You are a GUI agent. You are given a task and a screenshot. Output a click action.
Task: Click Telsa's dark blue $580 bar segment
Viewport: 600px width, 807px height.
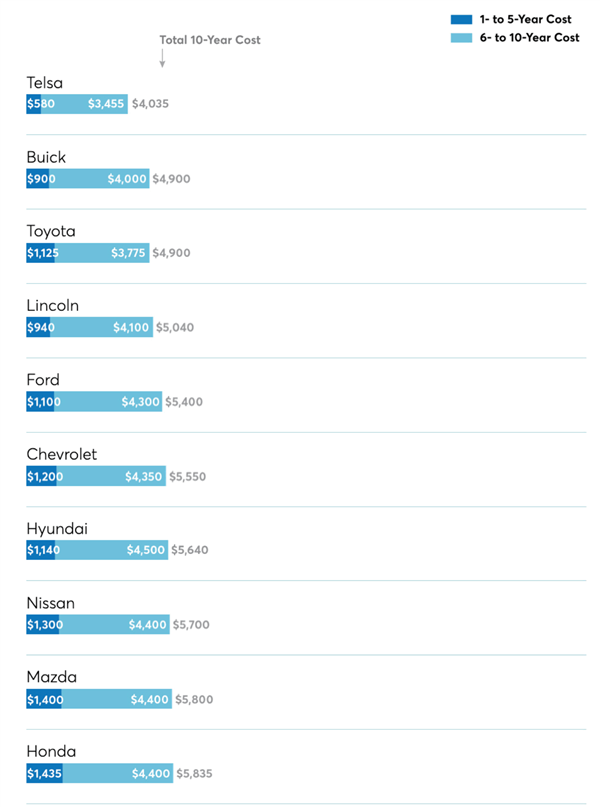coord(34,104)
